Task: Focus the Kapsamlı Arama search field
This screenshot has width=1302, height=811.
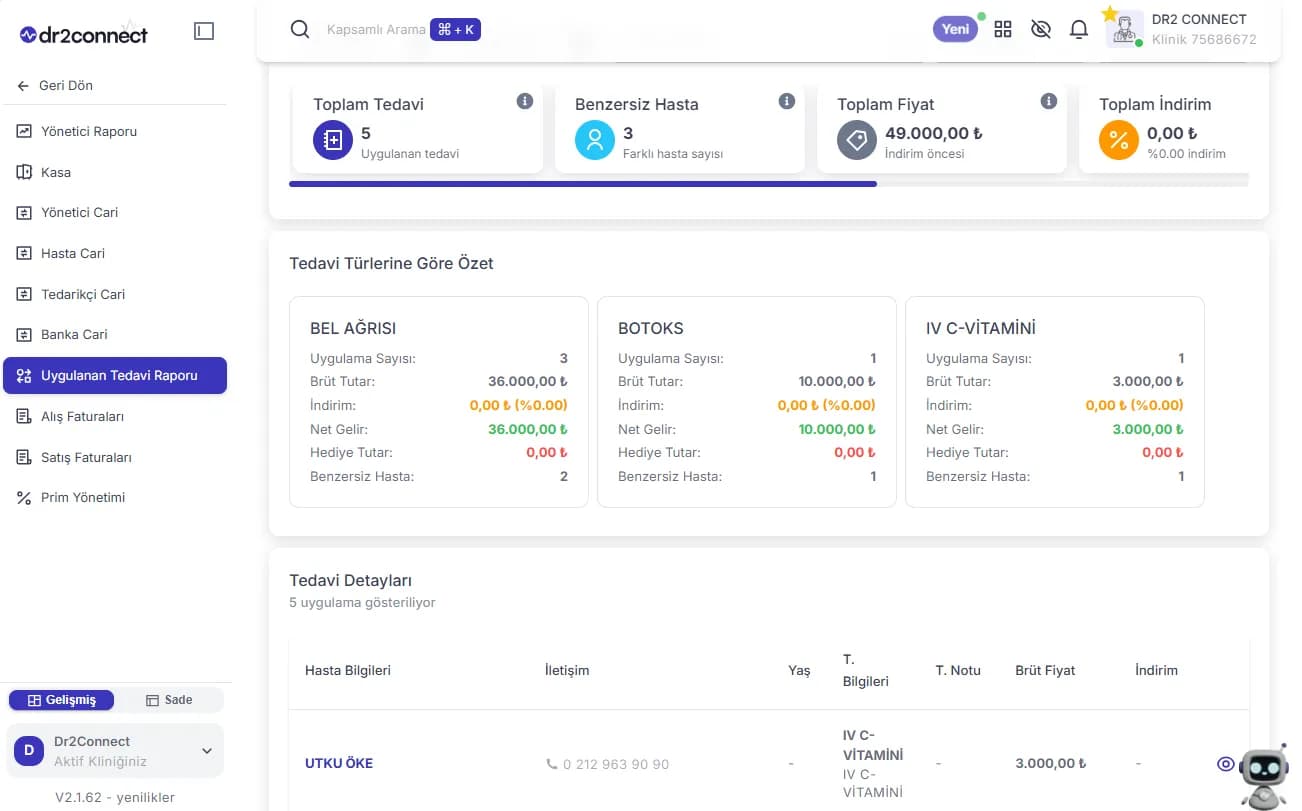Action: pos(376,30)
